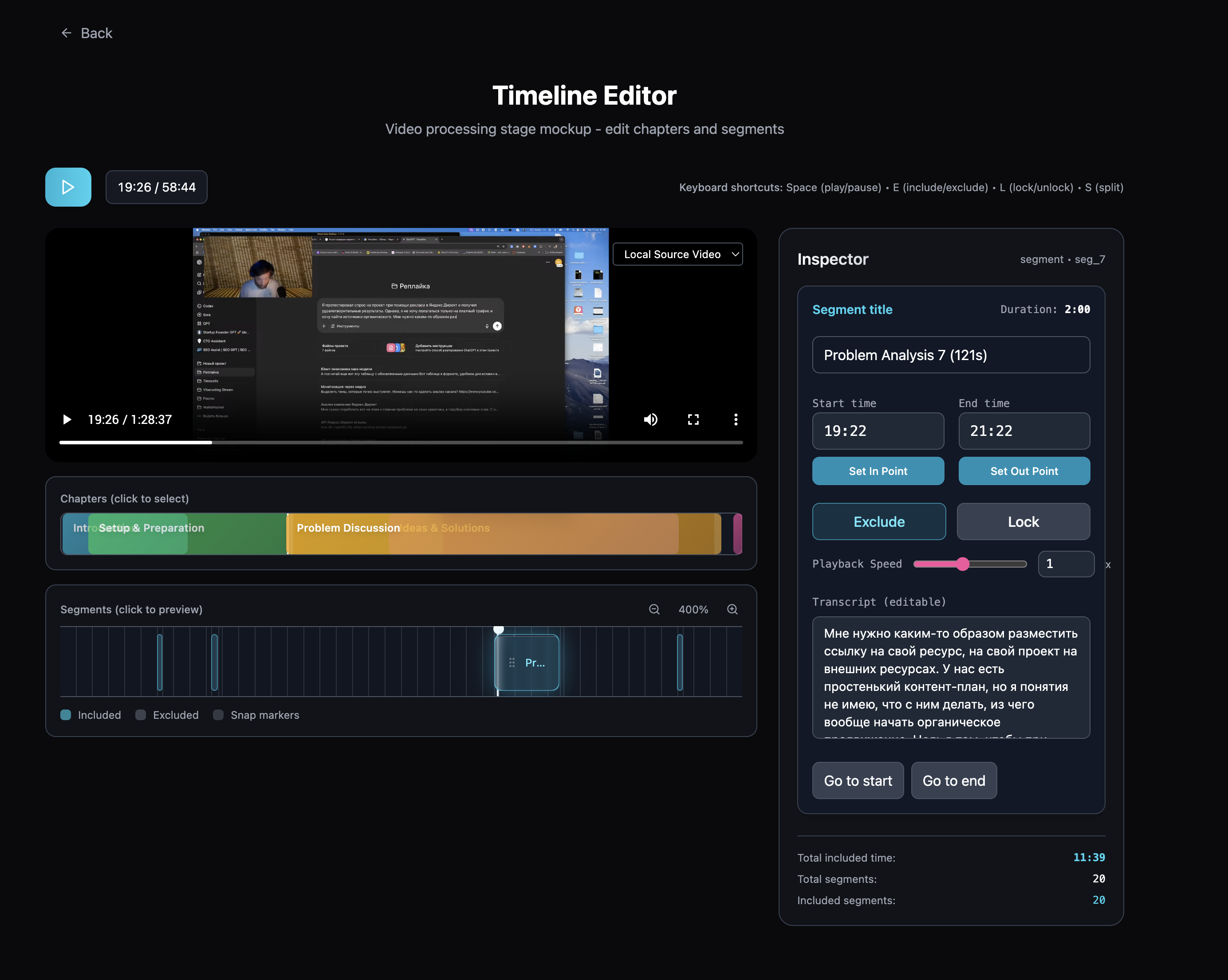Click Go to end button

pos(953,780)
